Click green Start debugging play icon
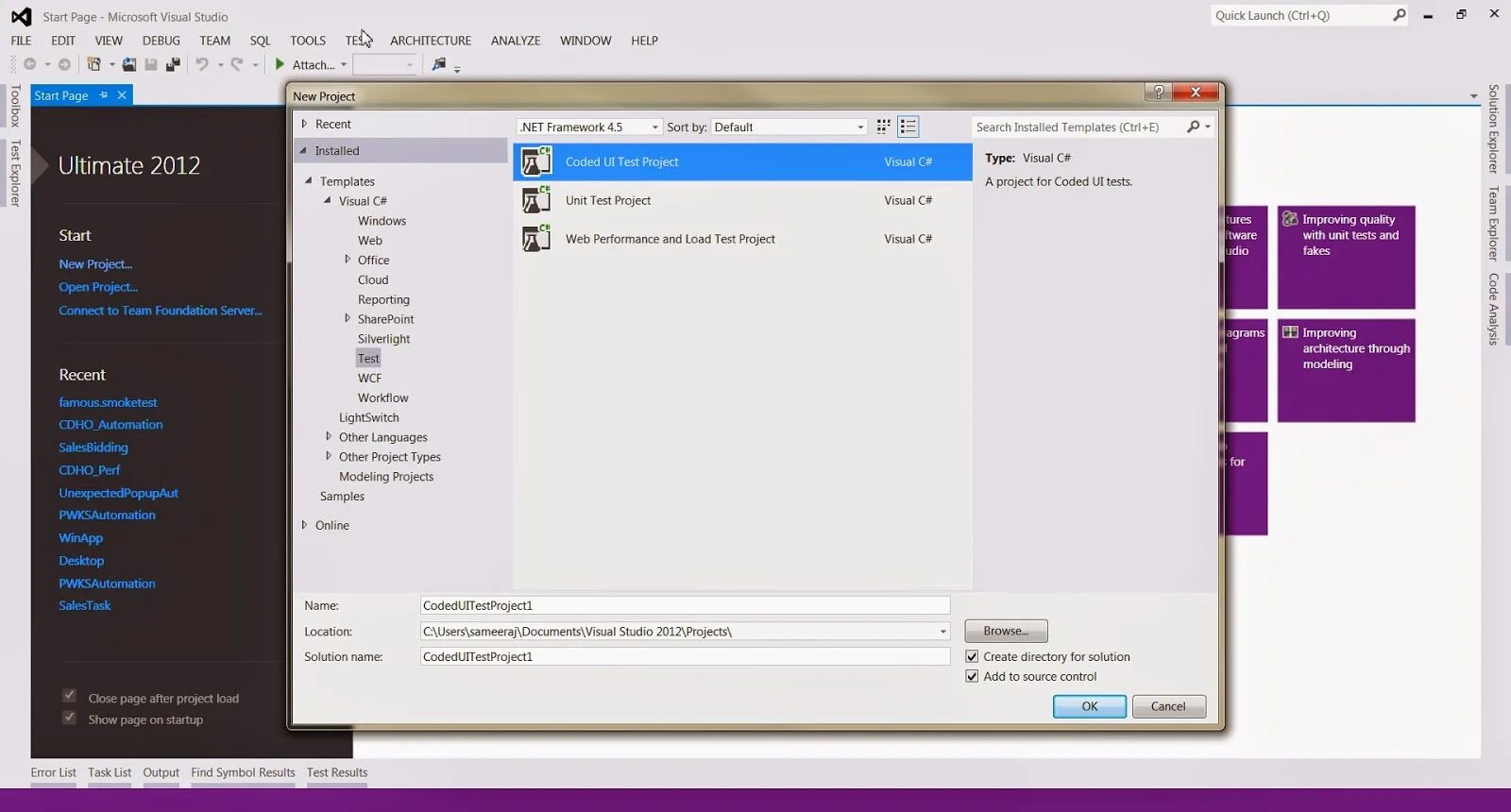The height and width of the screenshot is (812, 1511). point(280,64)
